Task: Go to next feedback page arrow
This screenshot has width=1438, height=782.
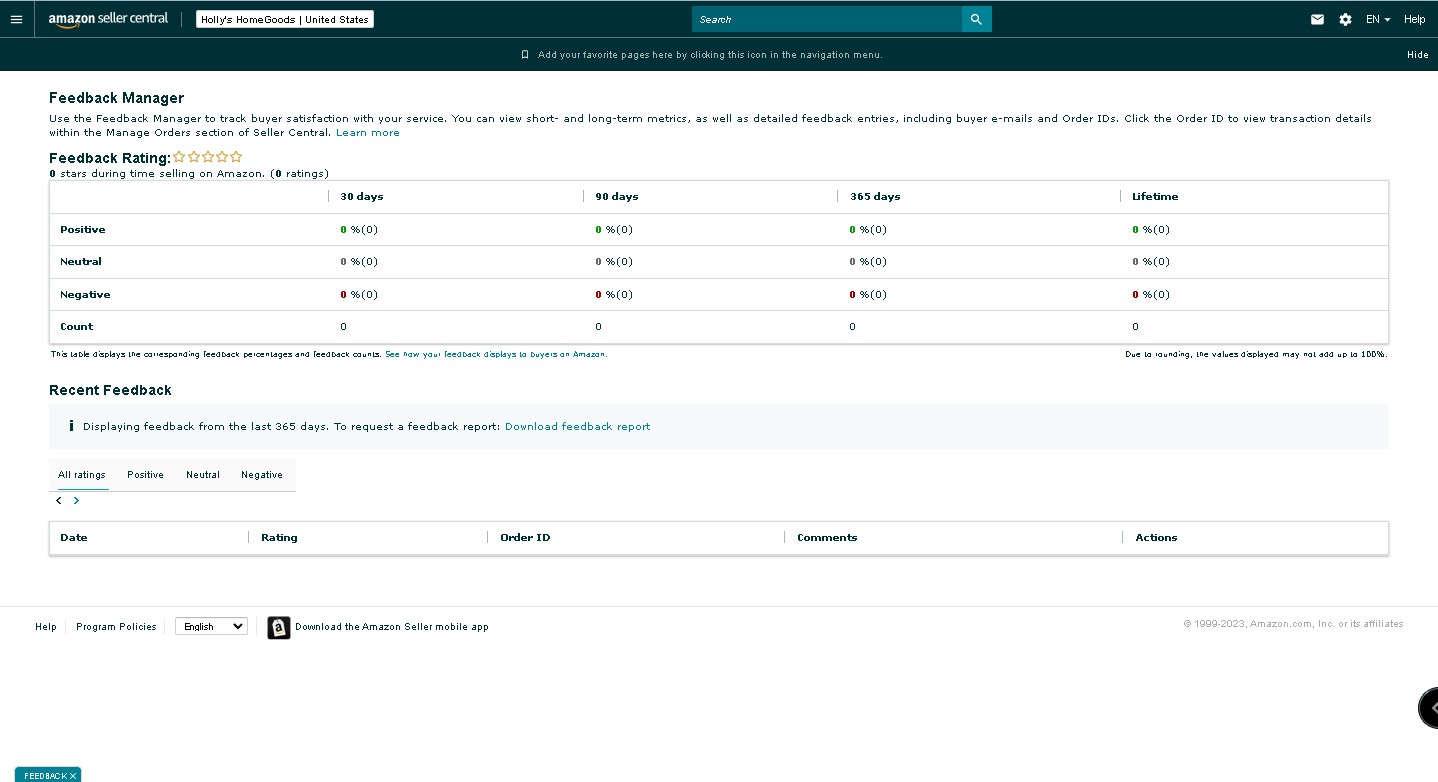Action: pyautogui.click(x=76, y=500)
